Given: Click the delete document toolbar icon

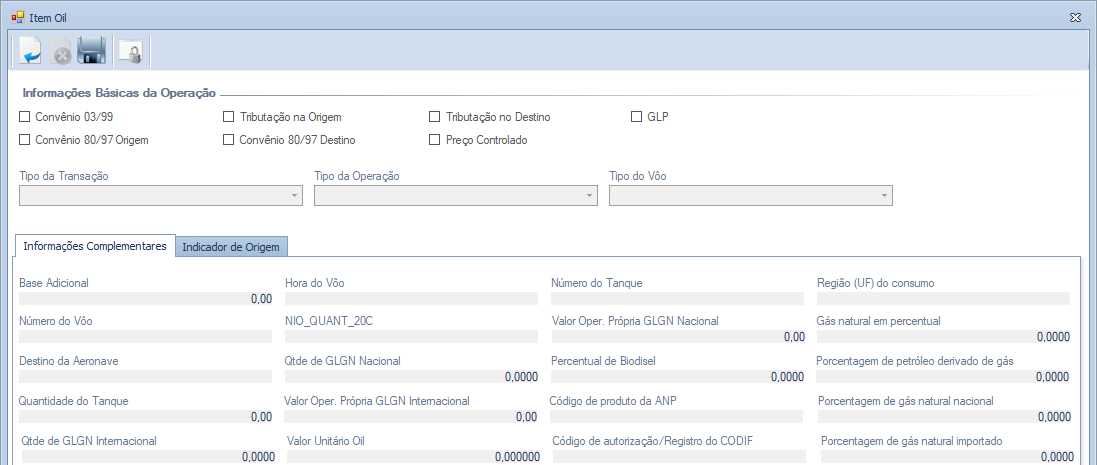Looking at the screenshot, I should (61, 51).
